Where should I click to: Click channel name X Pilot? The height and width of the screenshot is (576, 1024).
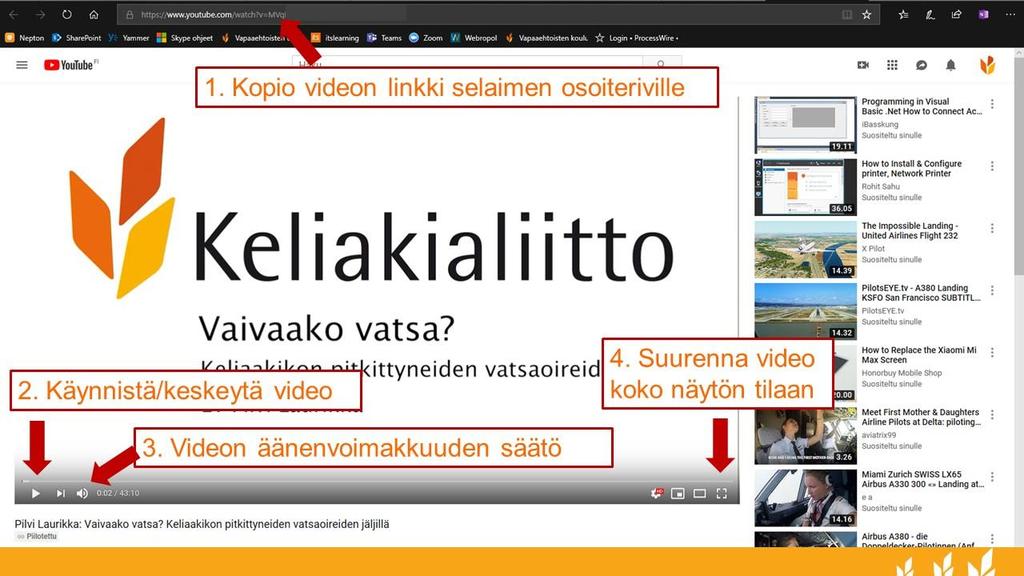[x=873, y=249]
